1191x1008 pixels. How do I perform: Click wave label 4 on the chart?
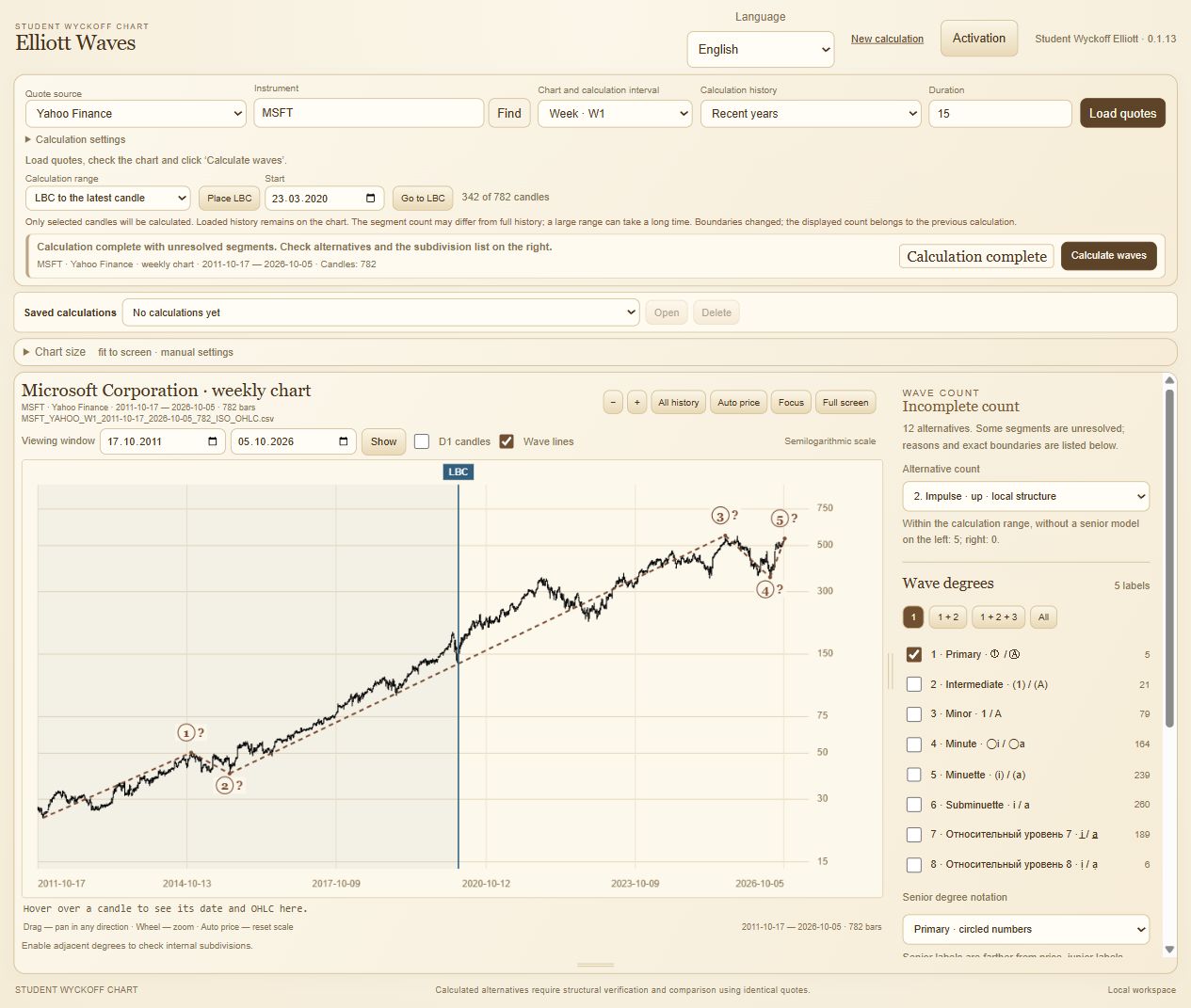[x=765, y=590]
